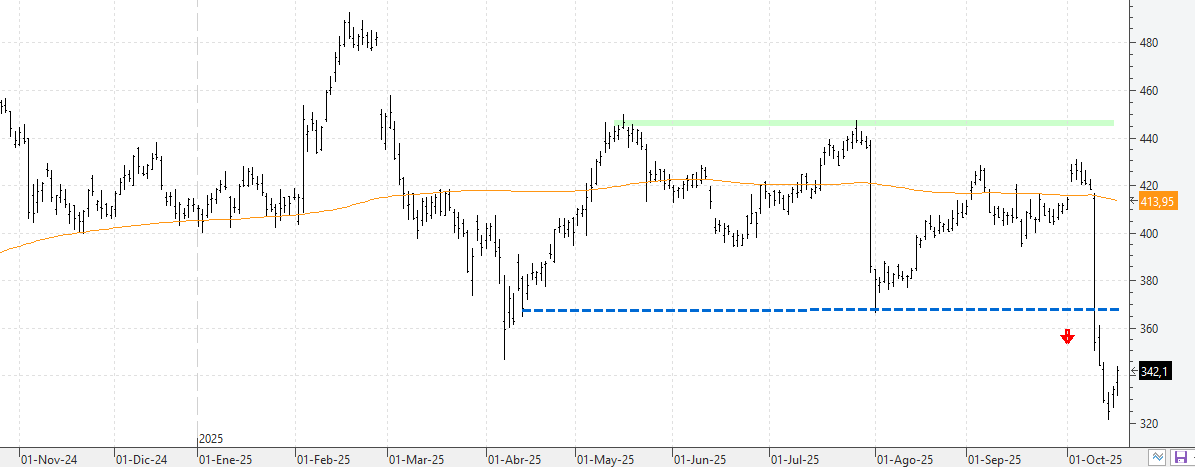The height and width of the screenshot is (468, 1195).
Task: Click the 320 price level label
Action: tap(1147, 424)
